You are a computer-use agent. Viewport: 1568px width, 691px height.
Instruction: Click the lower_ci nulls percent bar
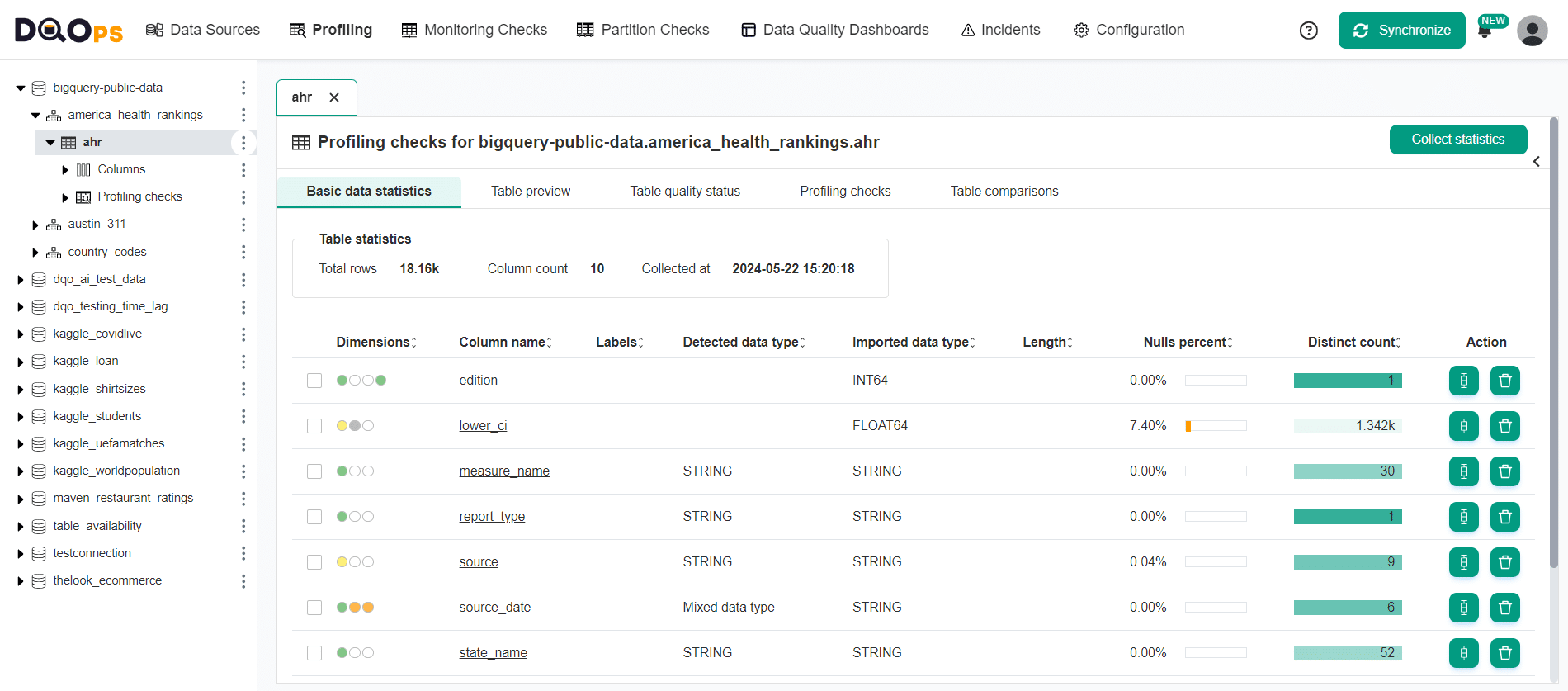pos(1216,426)
